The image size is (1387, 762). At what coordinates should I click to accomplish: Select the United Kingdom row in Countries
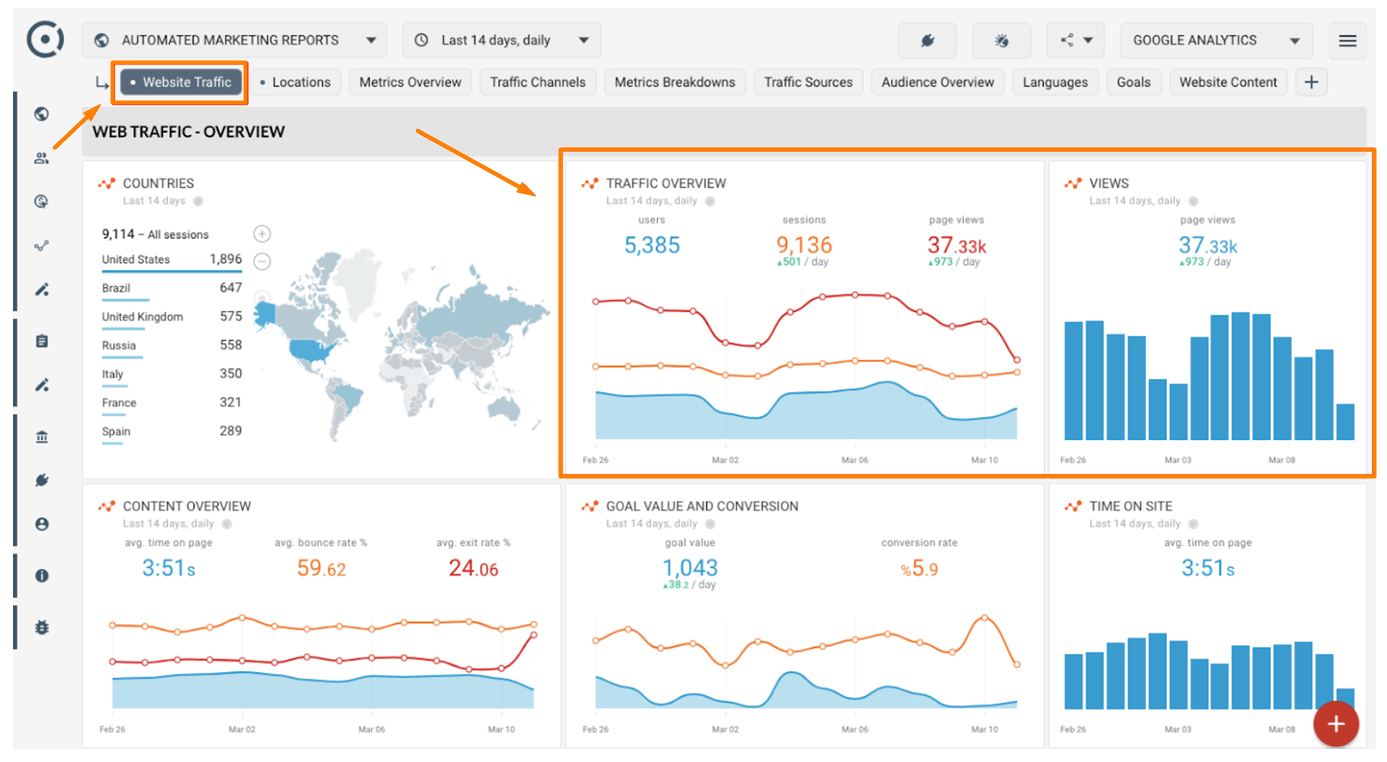pos(172,317)
